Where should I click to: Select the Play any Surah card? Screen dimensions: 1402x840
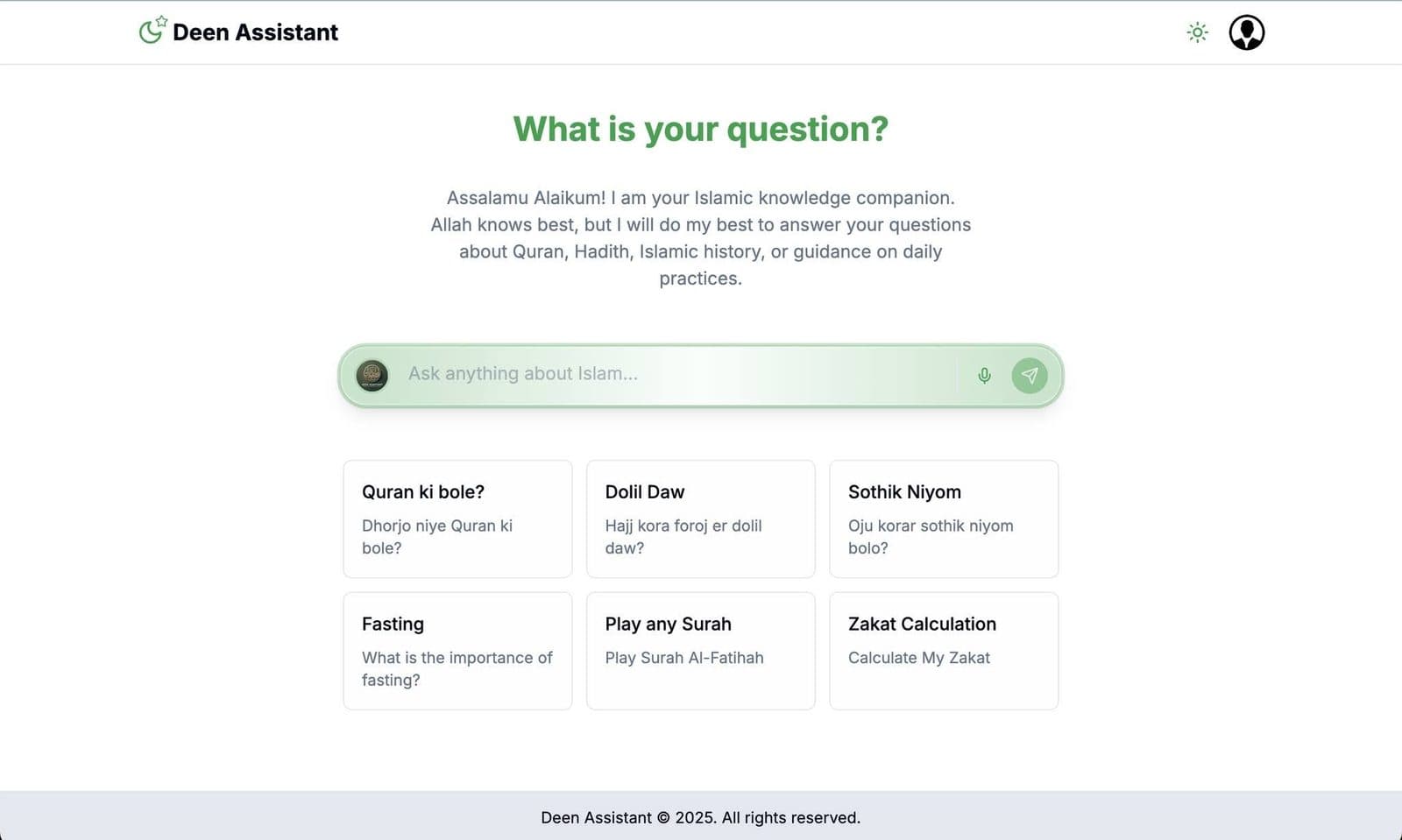coord(700,651)
